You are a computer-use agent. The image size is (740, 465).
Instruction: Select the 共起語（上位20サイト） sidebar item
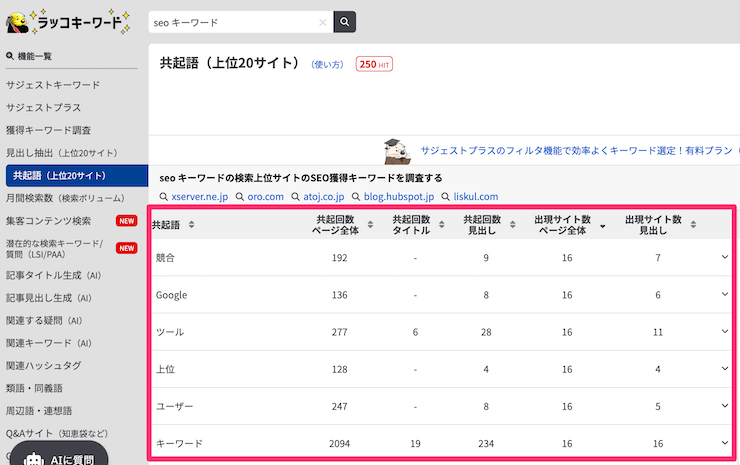(x=77, y=176)
